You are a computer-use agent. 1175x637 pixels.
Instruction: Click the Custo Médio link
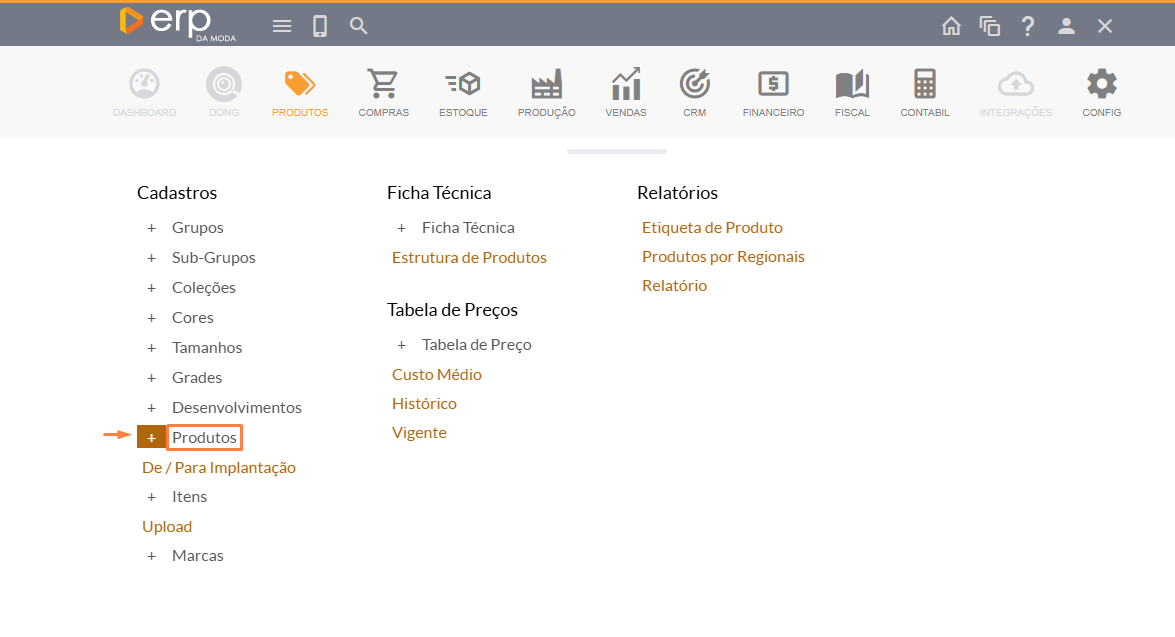pos(437,374)
